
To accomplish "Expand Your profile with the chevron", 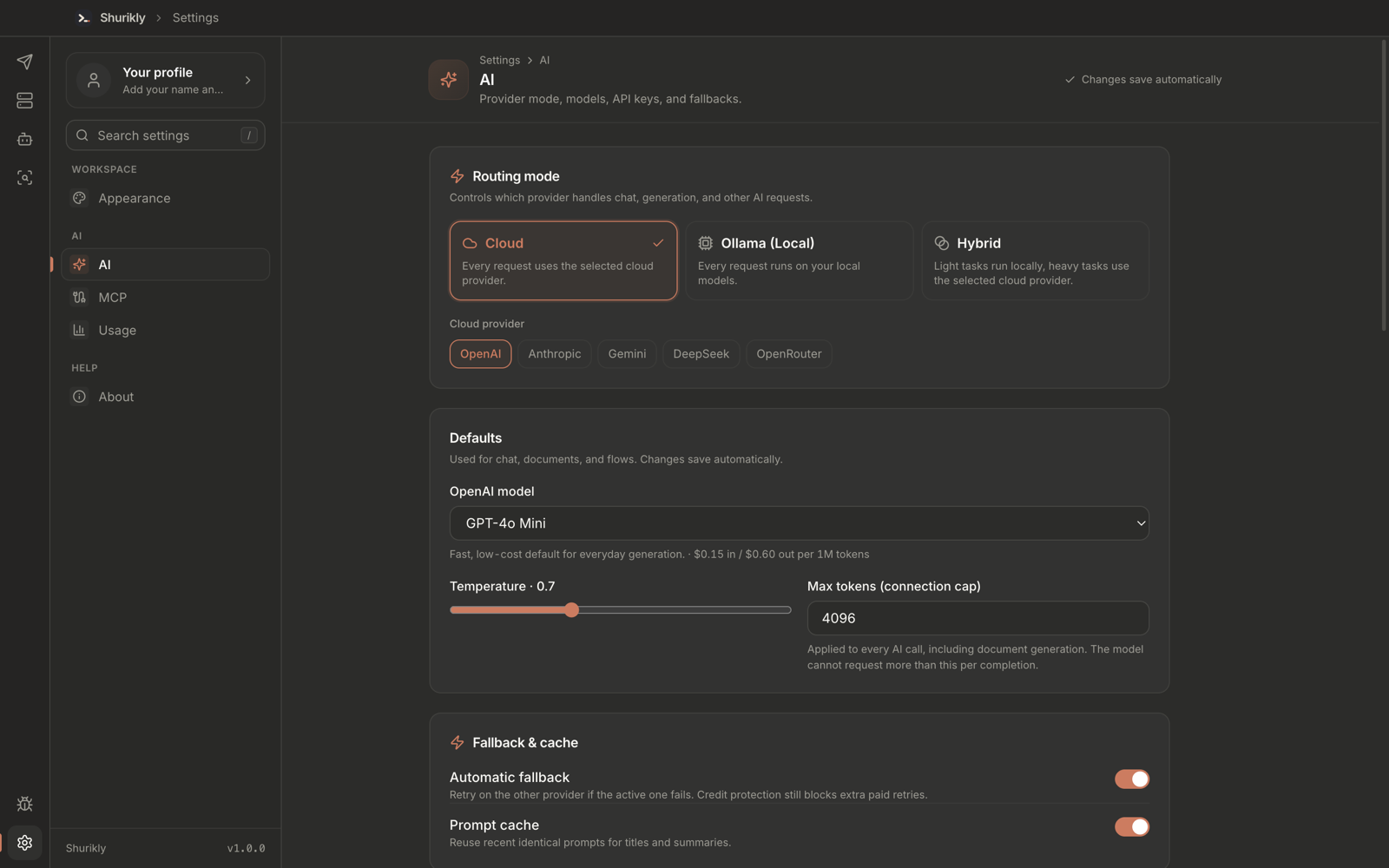I will [248, 81].
